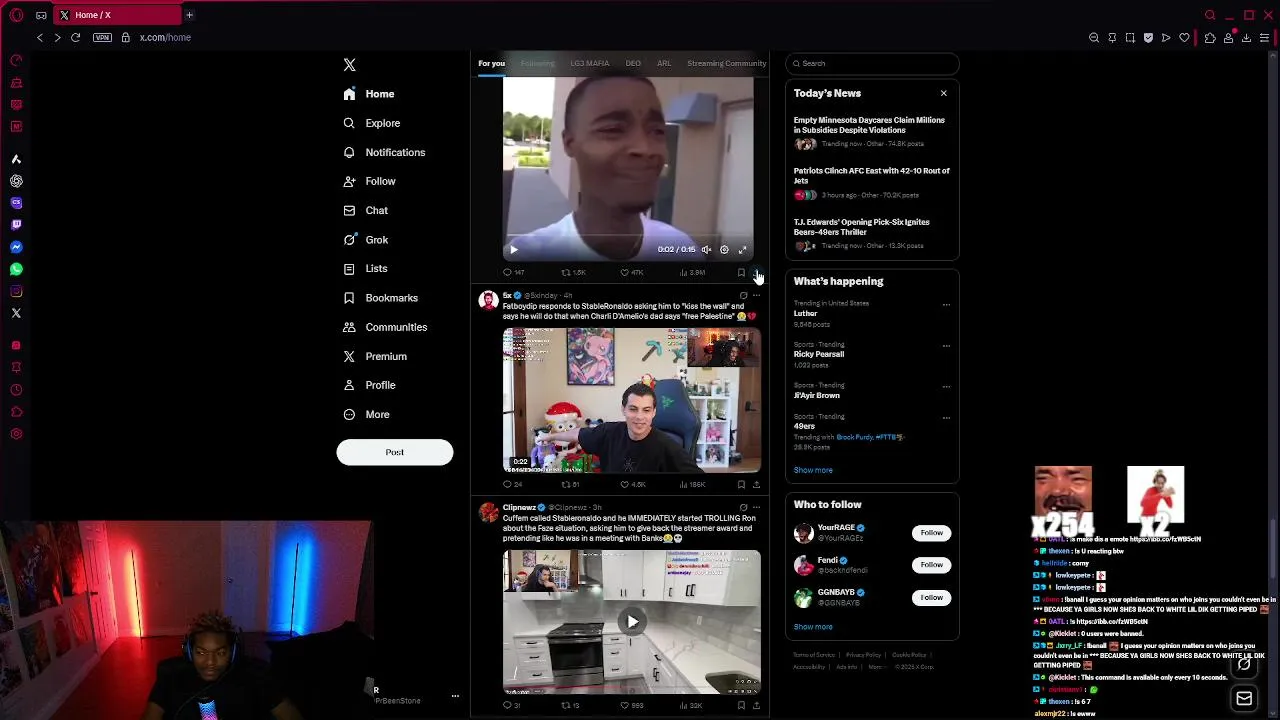Viewport: 1280px width, 720px height.
Task: Switch to the Streaming Community tab
Action: (727, 63)
